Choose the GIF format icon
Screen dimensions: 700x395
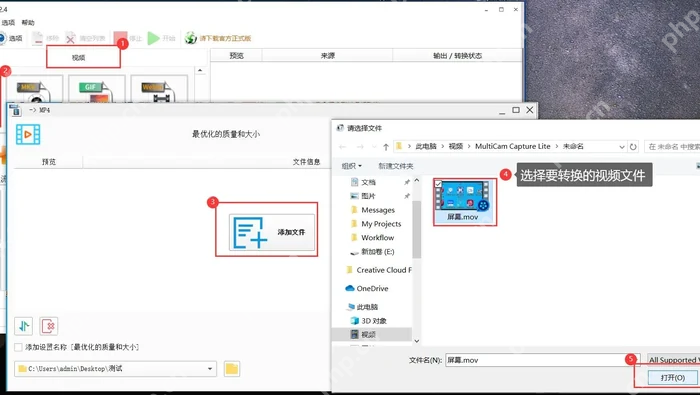click(97, 89)
